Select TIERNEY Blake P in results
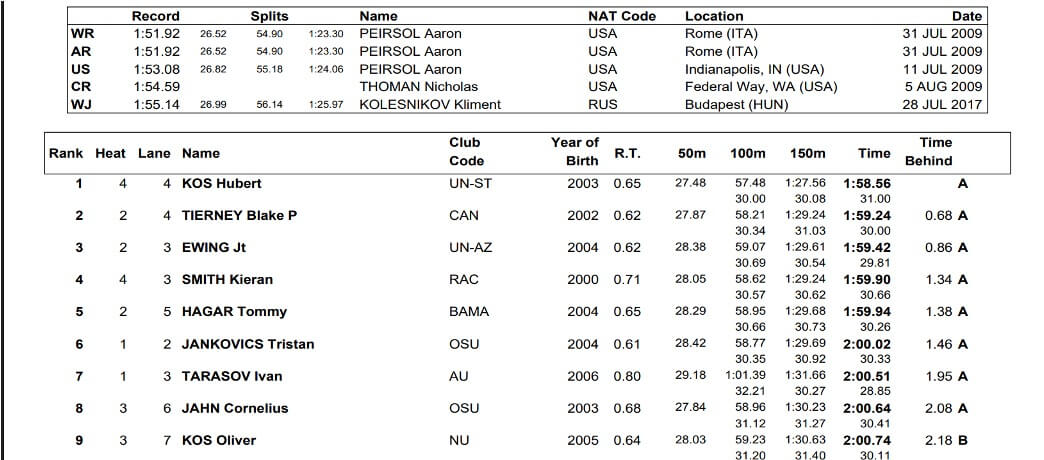 (x=239, y=216)
